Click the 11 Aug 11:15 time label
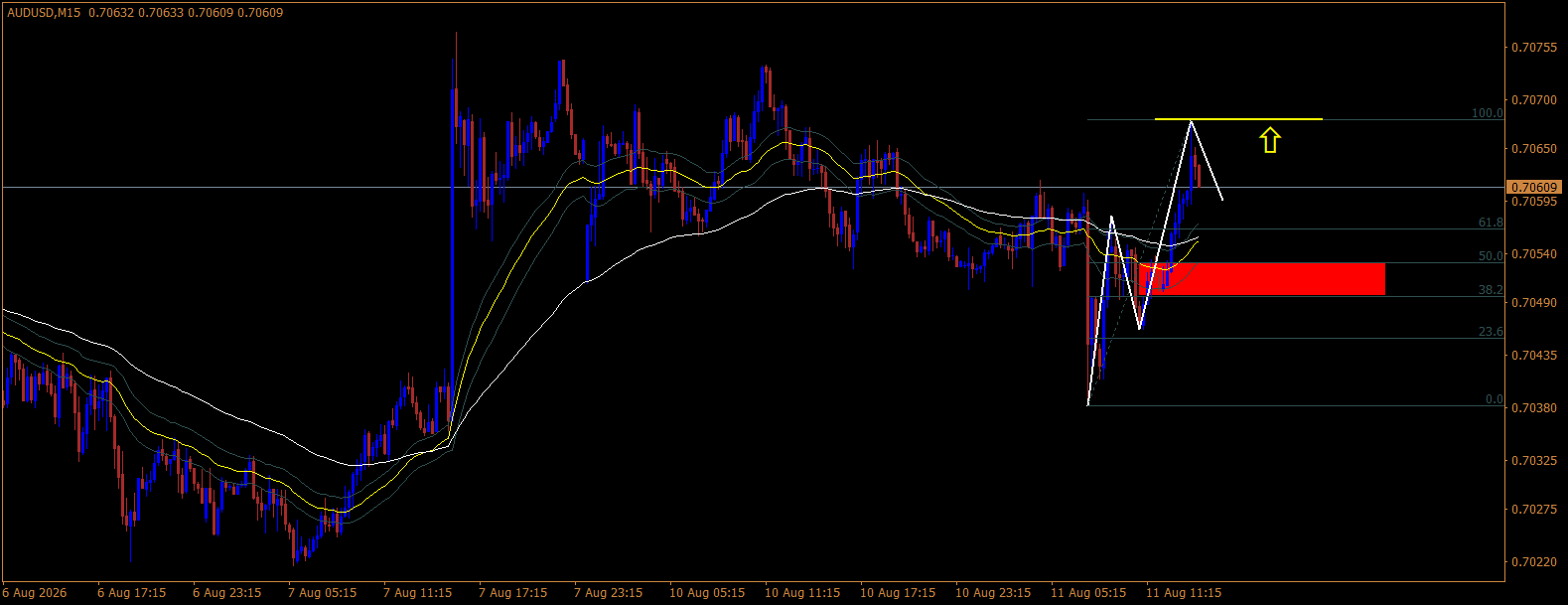The width and height of the screenshot is (1568, 605). point(1184,593)
